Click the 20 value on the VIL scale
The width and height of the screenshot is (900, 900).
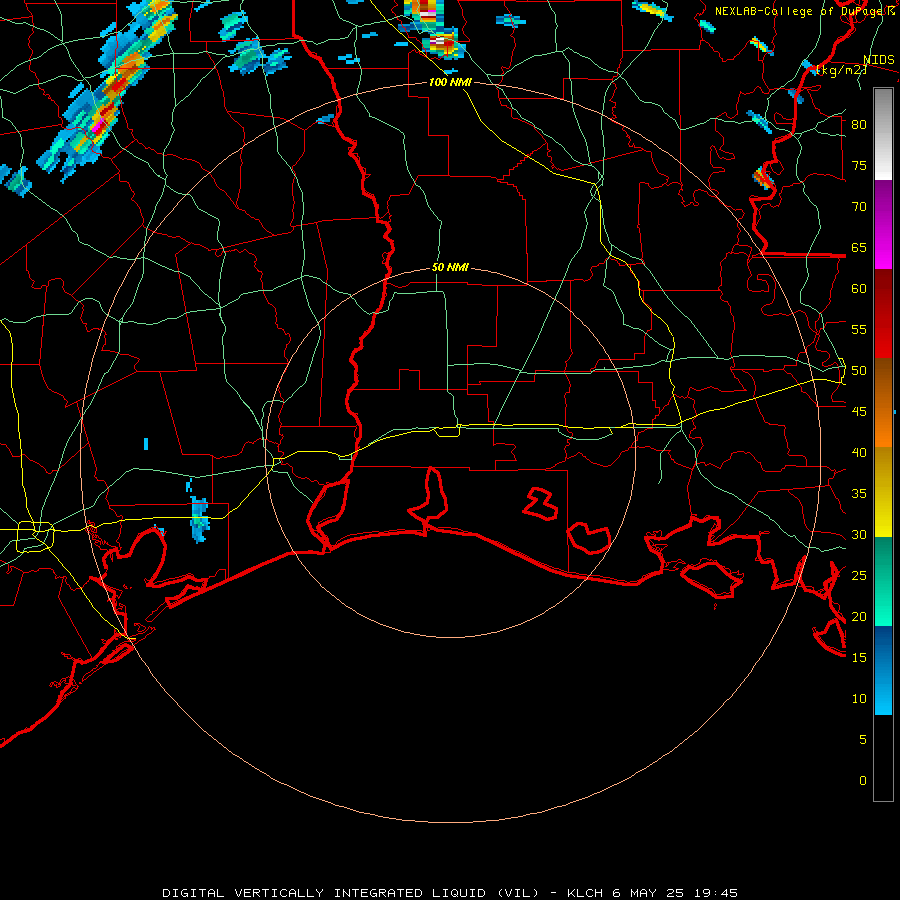tap(859, 616)
